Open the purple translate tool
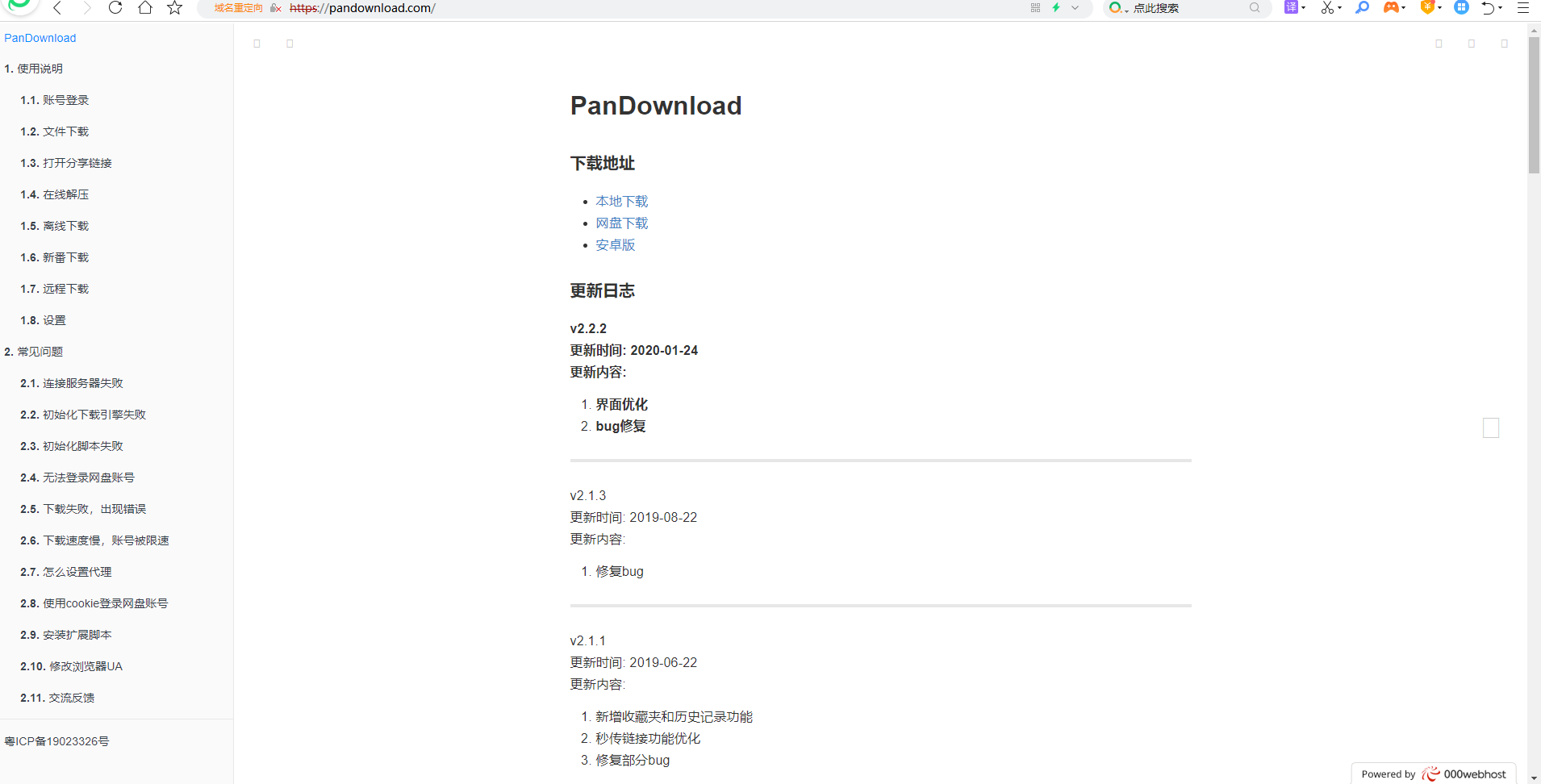Screen dimensions: 1541x784 tap(1292, 7)
